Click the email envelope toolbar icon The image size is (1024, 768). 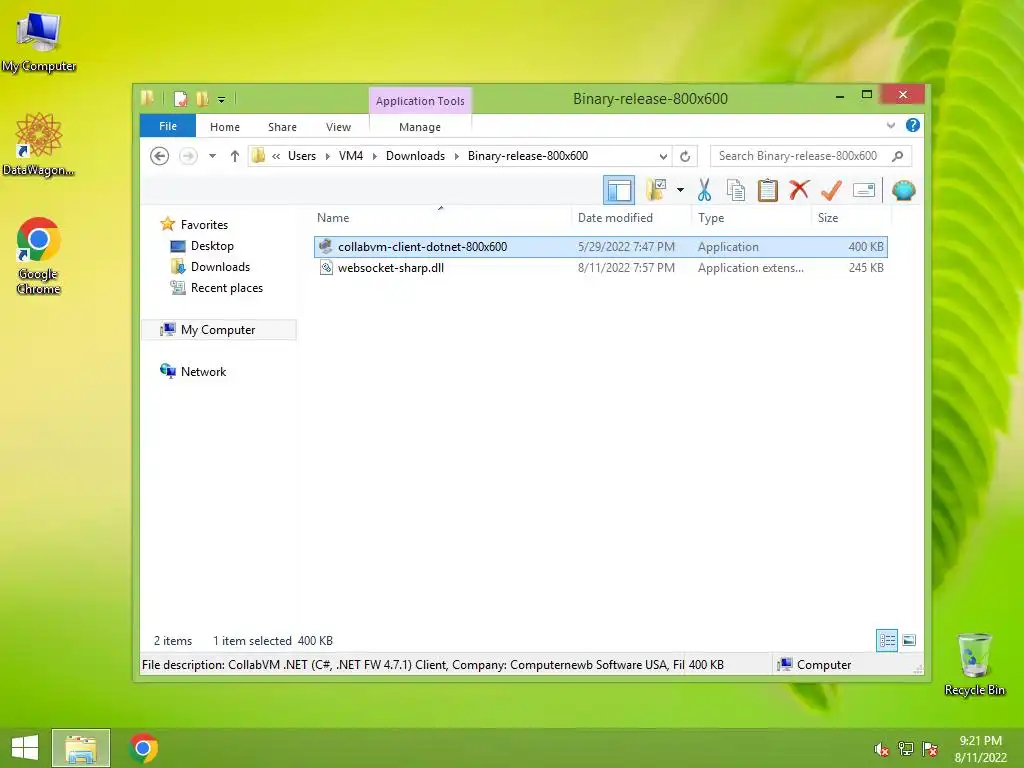point(863,190)
